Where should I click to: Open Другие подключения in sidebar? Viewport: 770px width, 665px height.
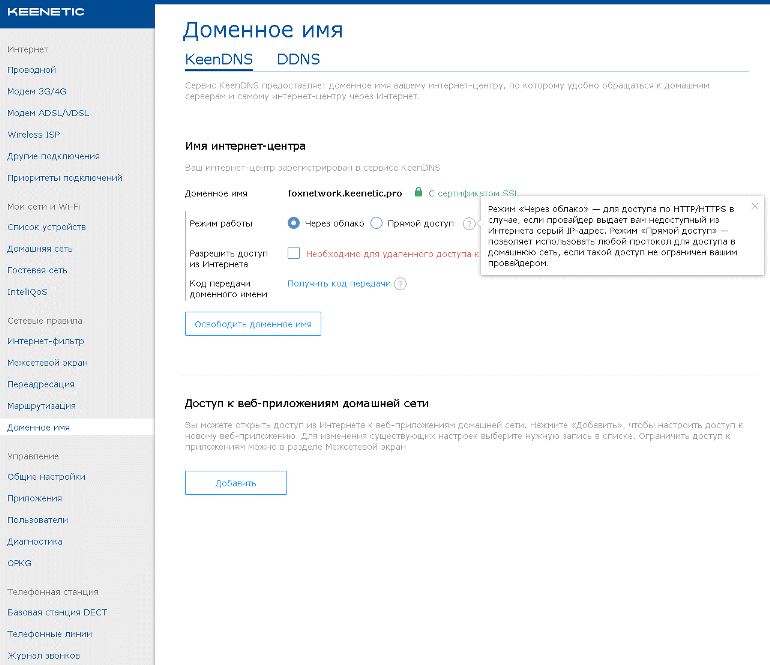tap(53, 157)
